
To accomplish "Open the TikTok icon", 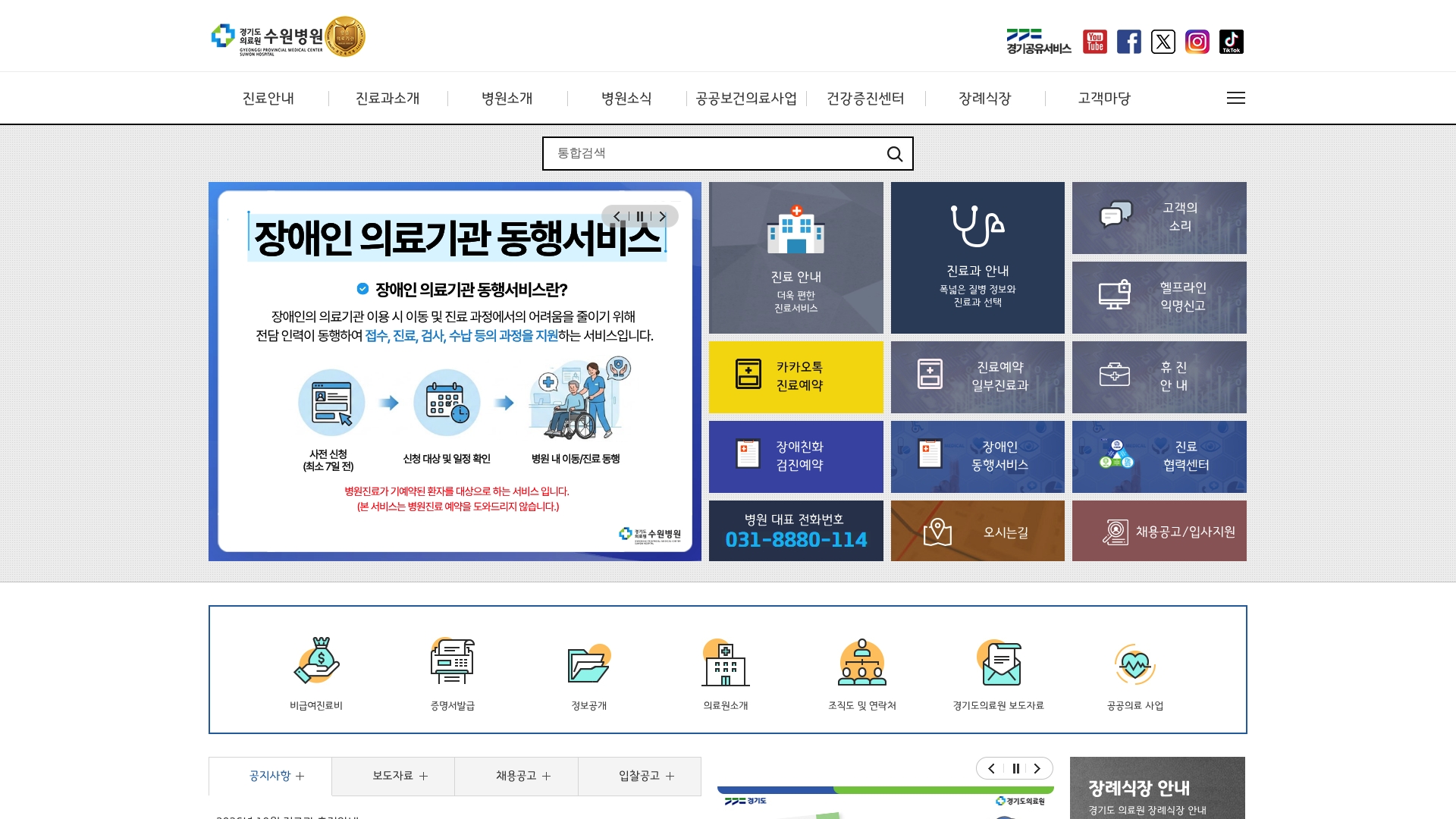I will coord(1231,42).
